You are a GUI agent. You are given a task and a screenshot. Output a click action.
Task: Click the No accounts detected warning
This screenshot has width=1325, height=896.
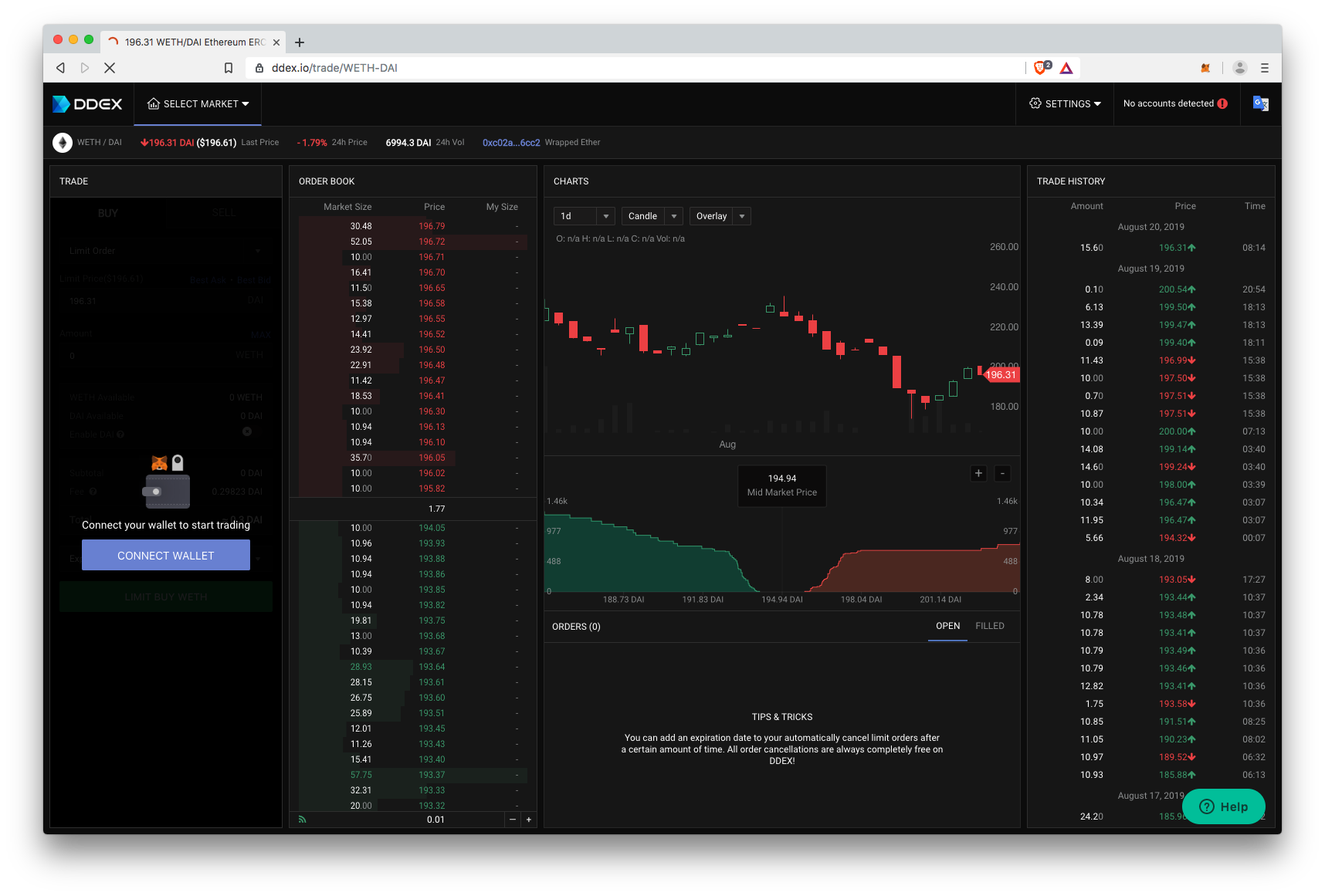point(1175,103)
